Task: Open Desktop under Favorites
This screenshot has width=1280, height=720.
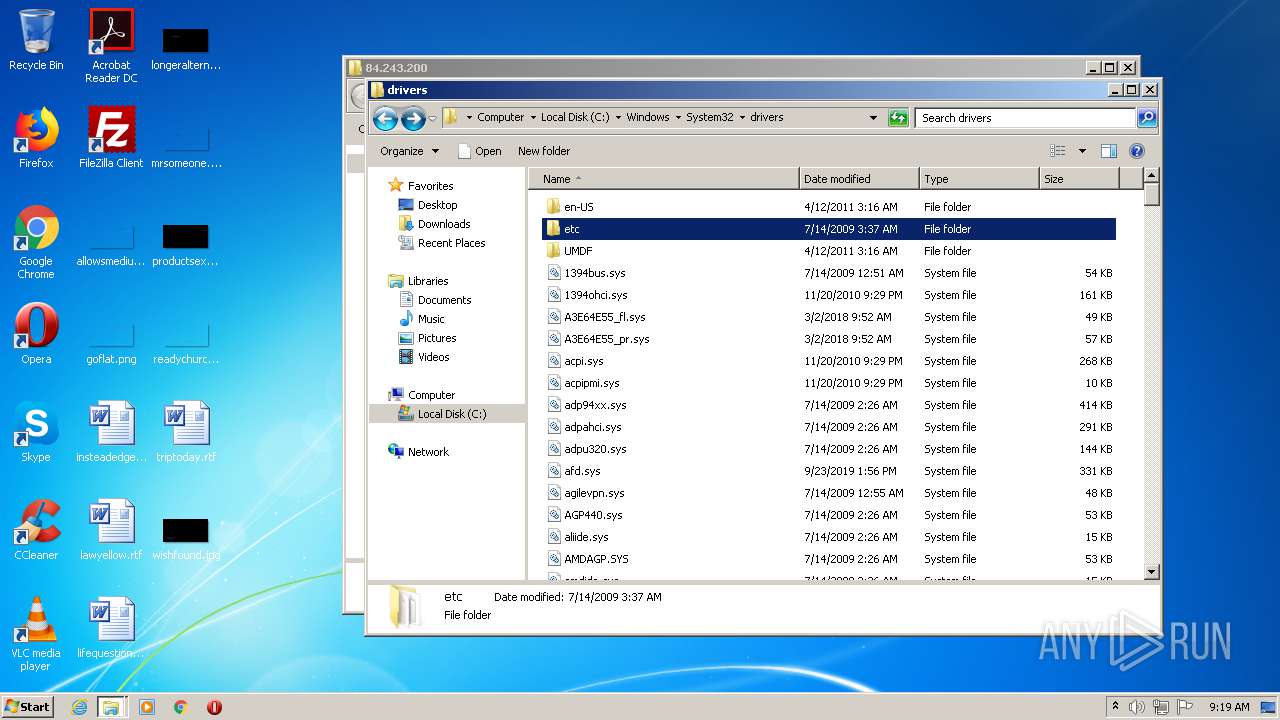Action: 437,205
